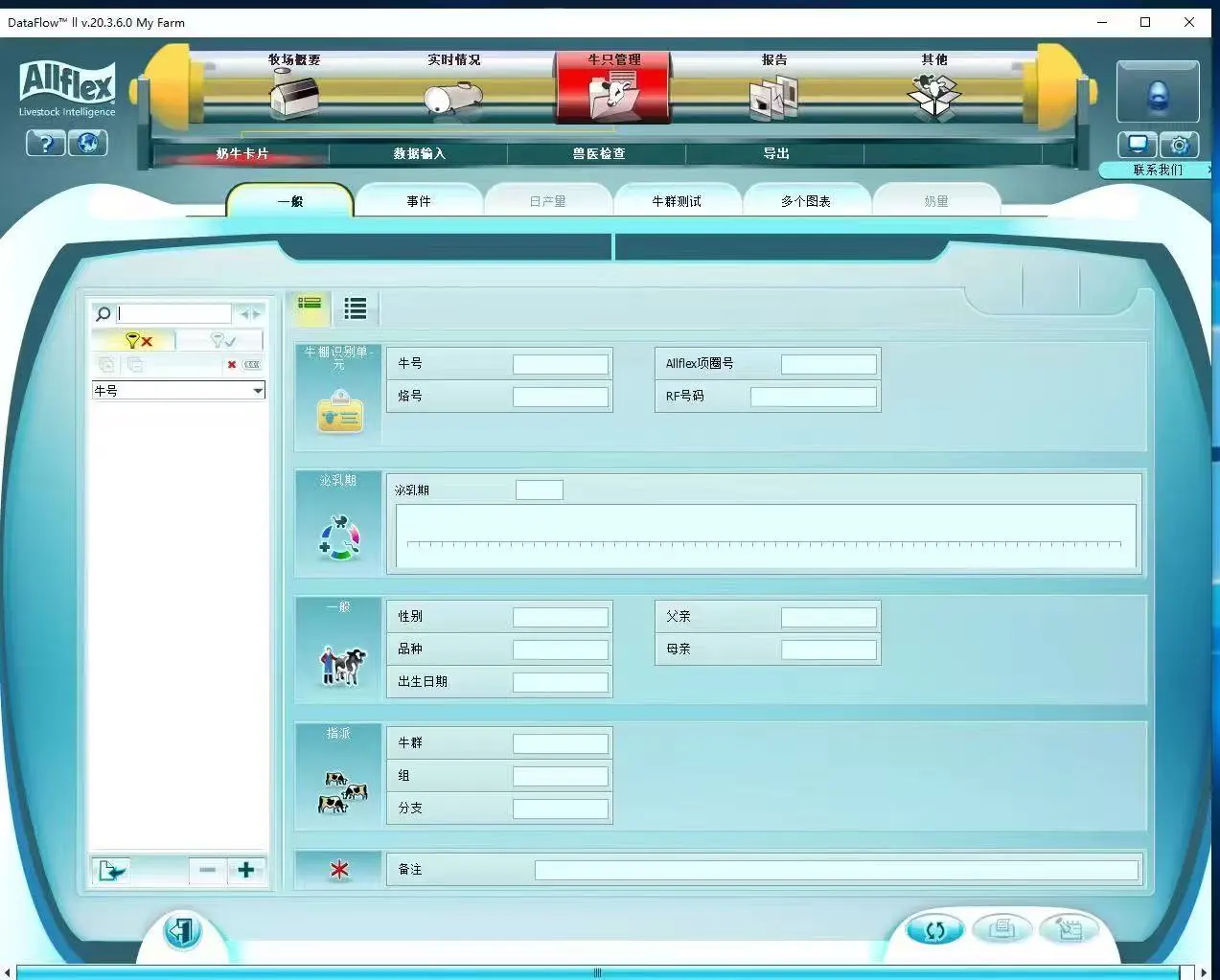Click the plus icon to add a cow
Viewport: 1220px width, 980px height.
click(x=245, y=870)
